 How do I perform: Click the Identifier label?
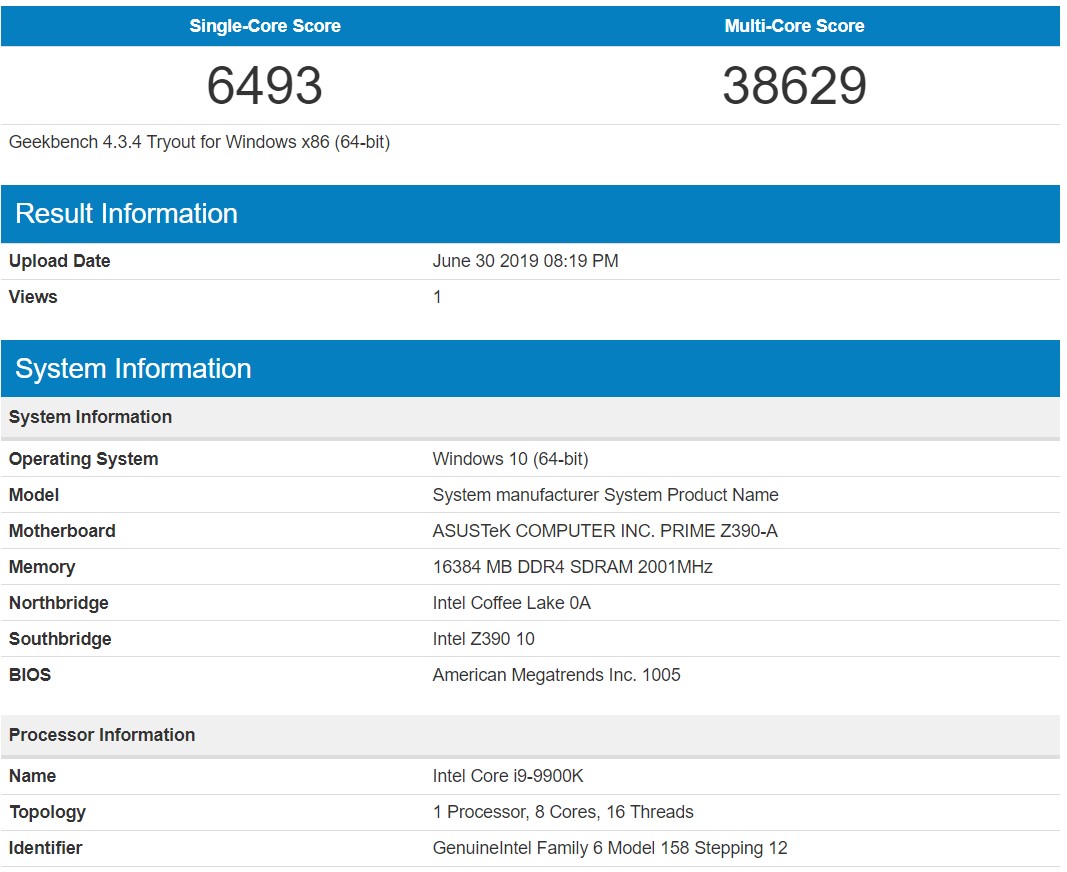(46, 848)
